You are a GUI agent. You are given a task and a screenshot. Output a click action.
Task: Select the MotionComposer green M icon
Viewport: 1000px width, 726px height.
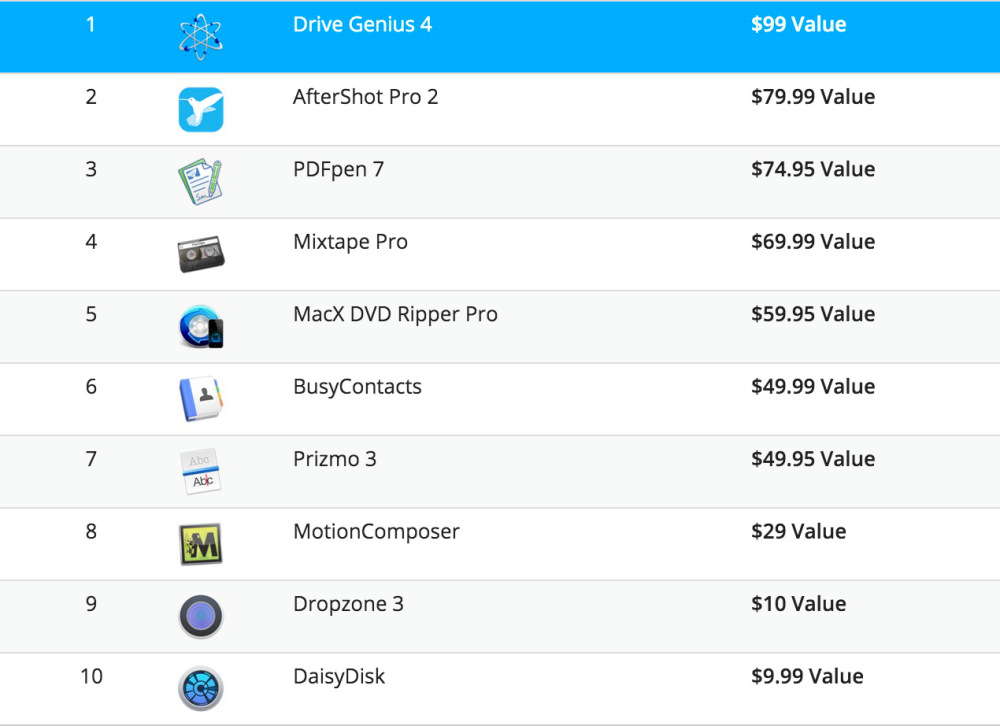[201, 544]
